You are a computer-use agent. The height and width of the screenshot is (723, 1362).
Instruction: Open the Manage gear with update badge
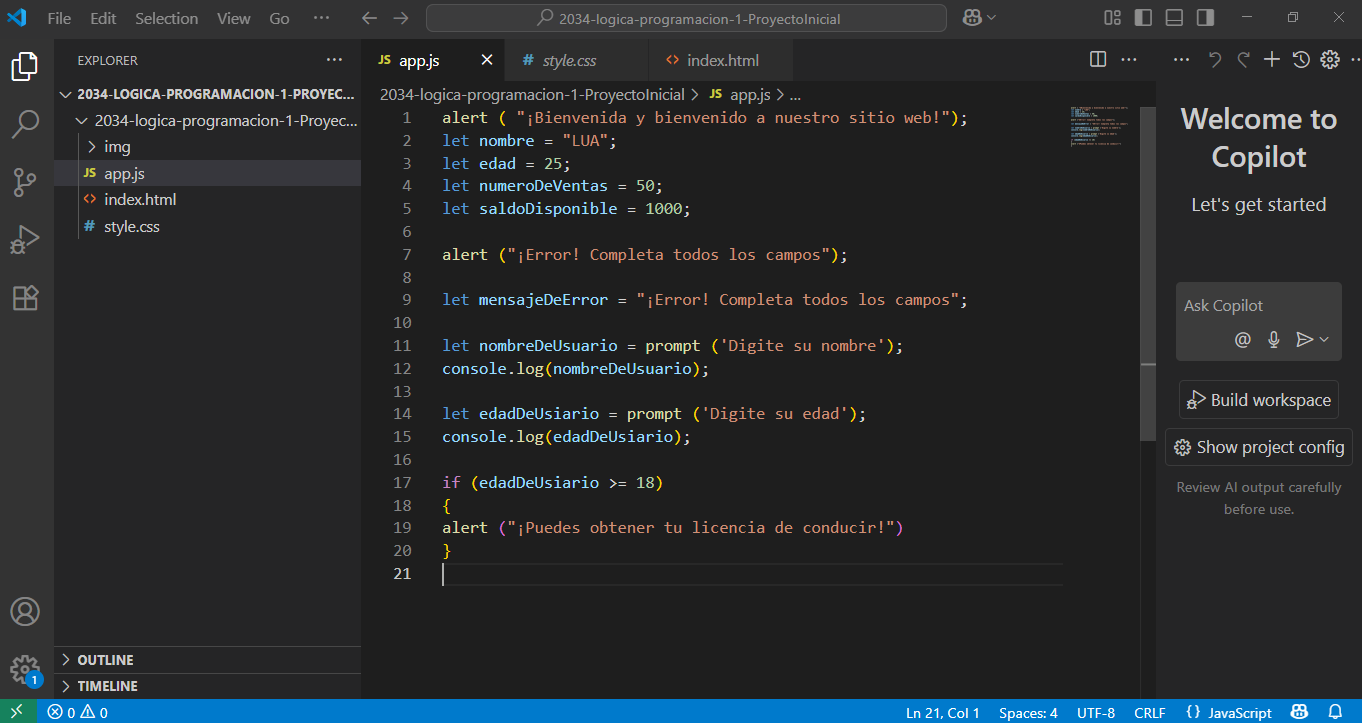coord(25,669)
